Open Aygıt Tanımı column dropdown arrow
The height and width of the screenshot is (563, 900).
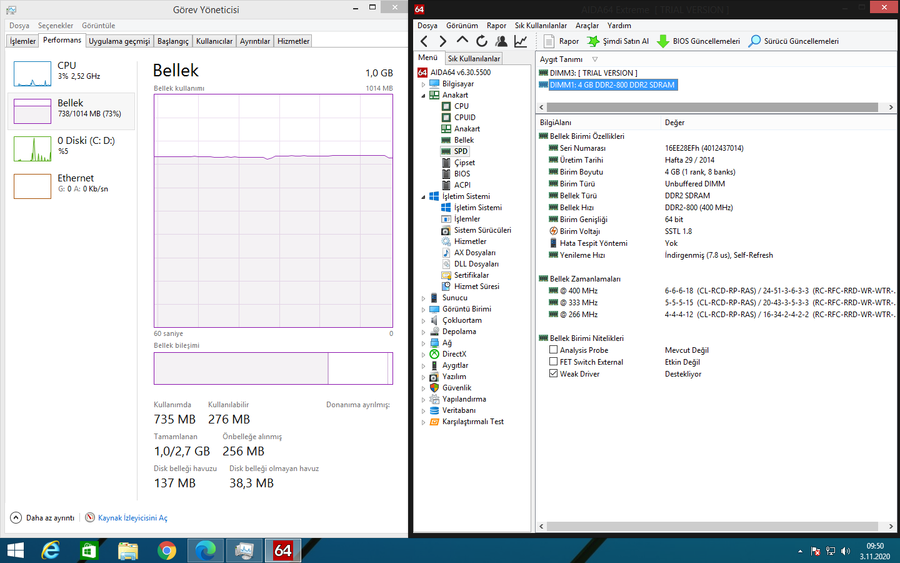click(x=595, y=59)
